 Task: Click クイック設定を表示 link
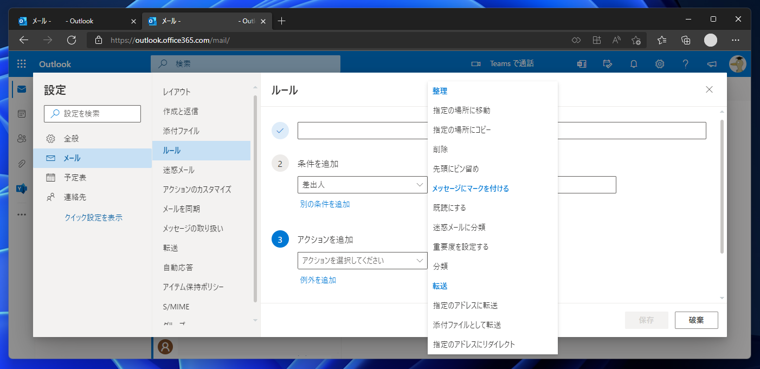tap(94, 218)
